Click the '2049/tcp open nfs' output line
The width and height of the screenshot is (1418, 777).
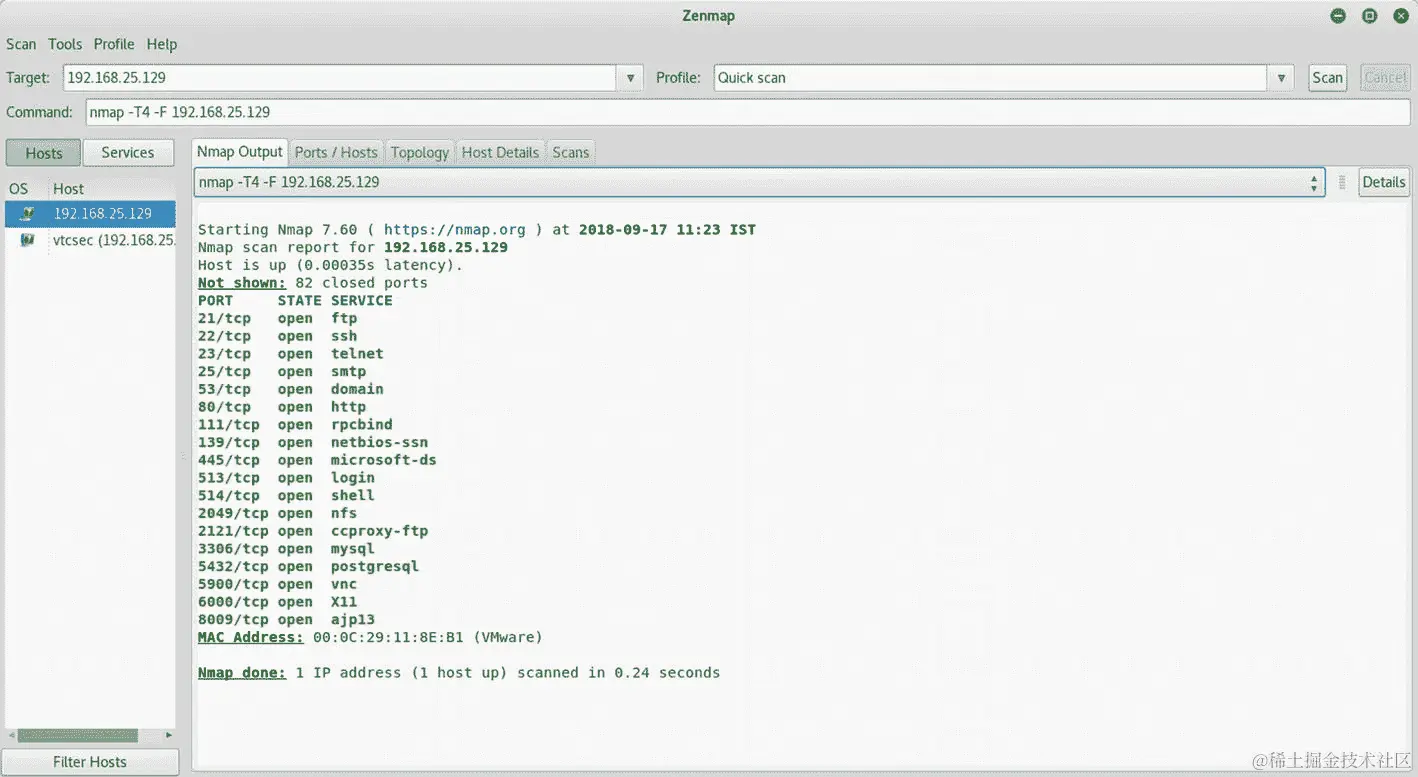click(x=277, y=514)
